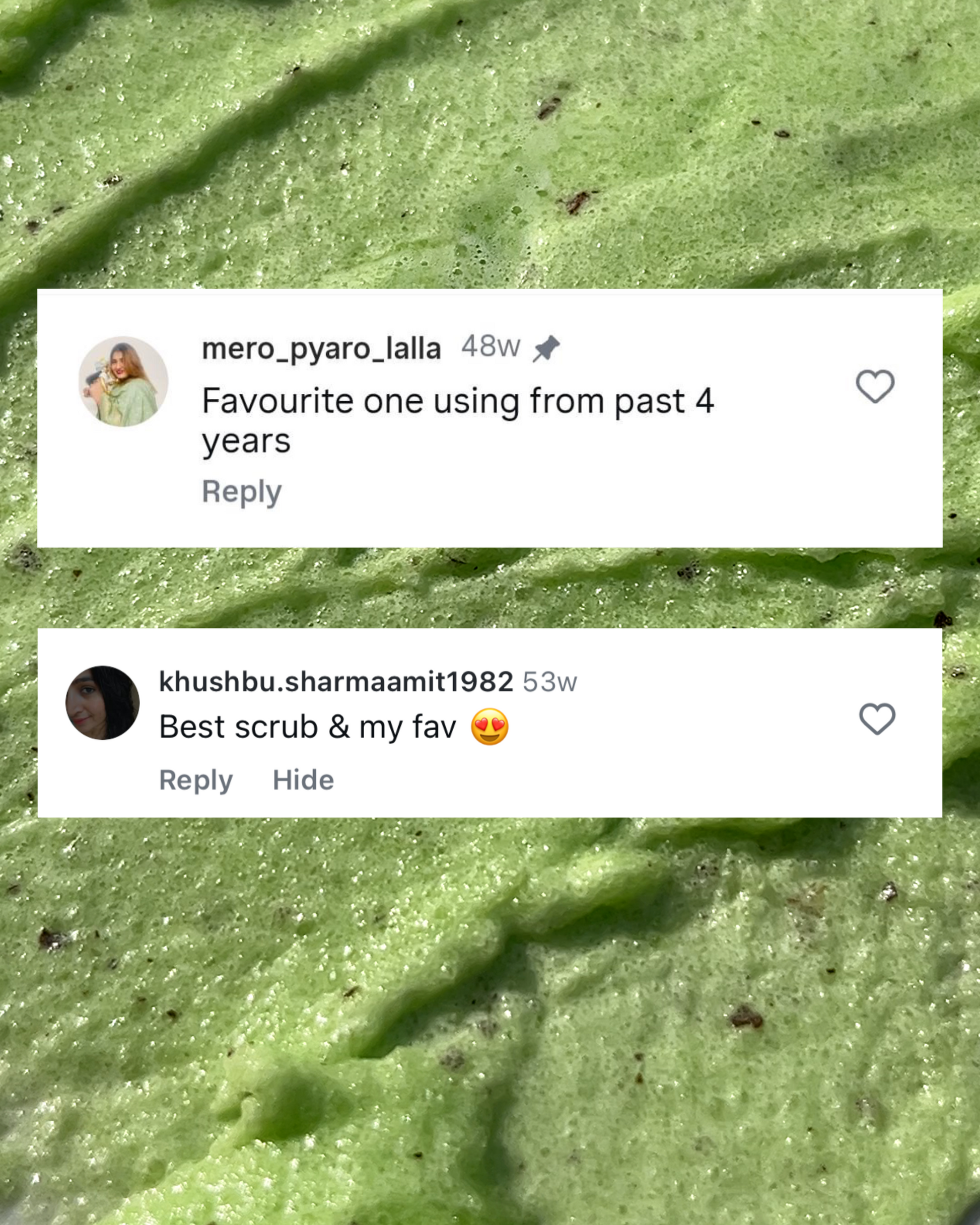Like the "Best scrub & my fav" comment
The height and width of the screenshot is (1225, 980).
click(x=877, y=719)
